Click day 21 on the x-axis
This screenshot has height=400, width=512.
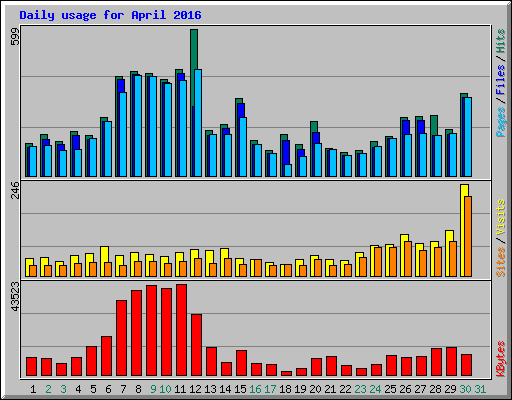(330, 389)
